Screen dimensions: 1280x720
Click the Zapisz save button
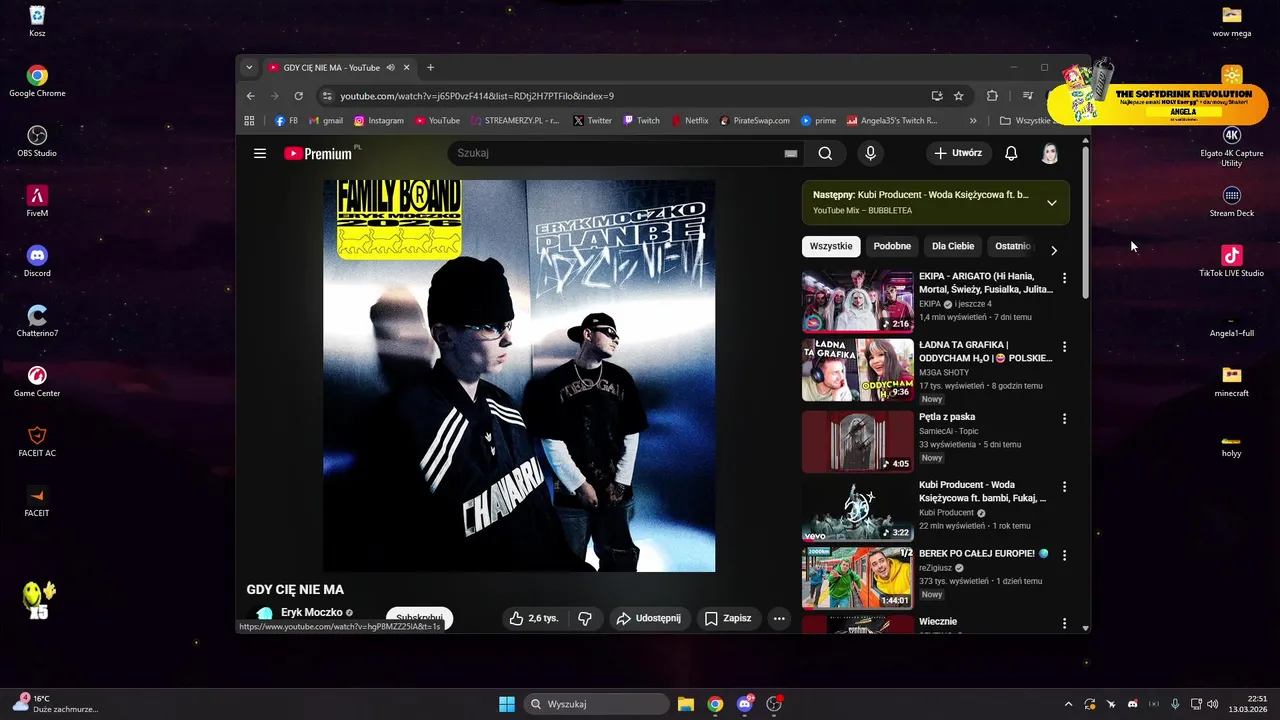[x=728, y=618]
